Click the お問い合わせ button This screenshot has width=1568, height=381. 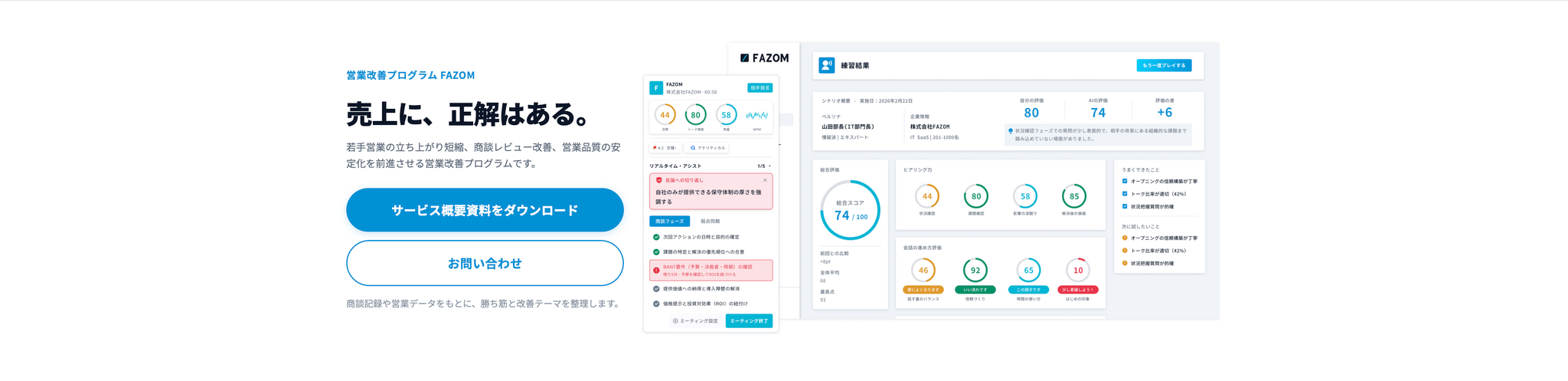tap(485, 263)
